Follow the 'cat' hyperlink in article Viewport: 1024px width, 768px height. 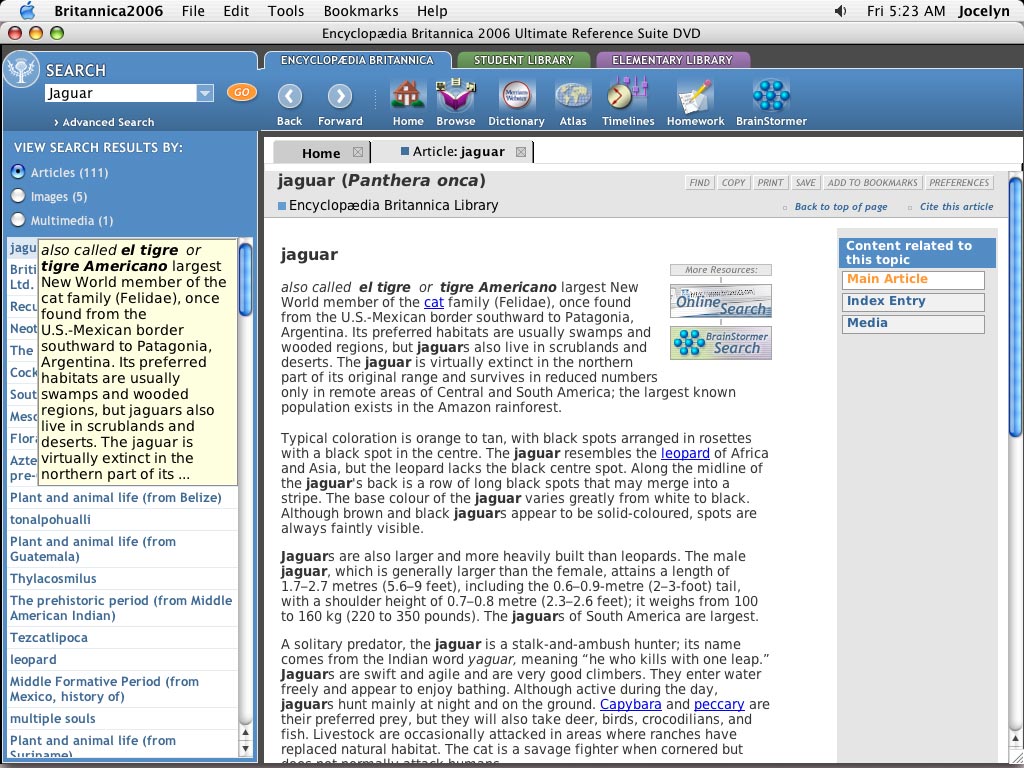pos(434,302)
